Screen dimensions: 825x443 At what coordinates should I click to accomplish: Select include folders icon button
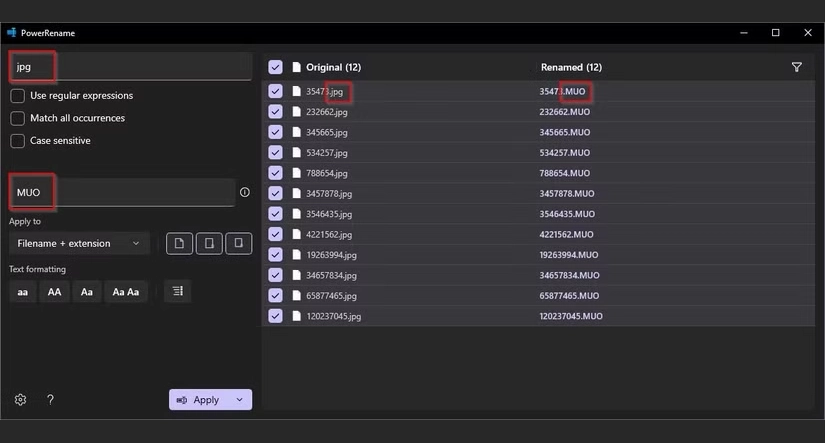(x=209, y=244)
